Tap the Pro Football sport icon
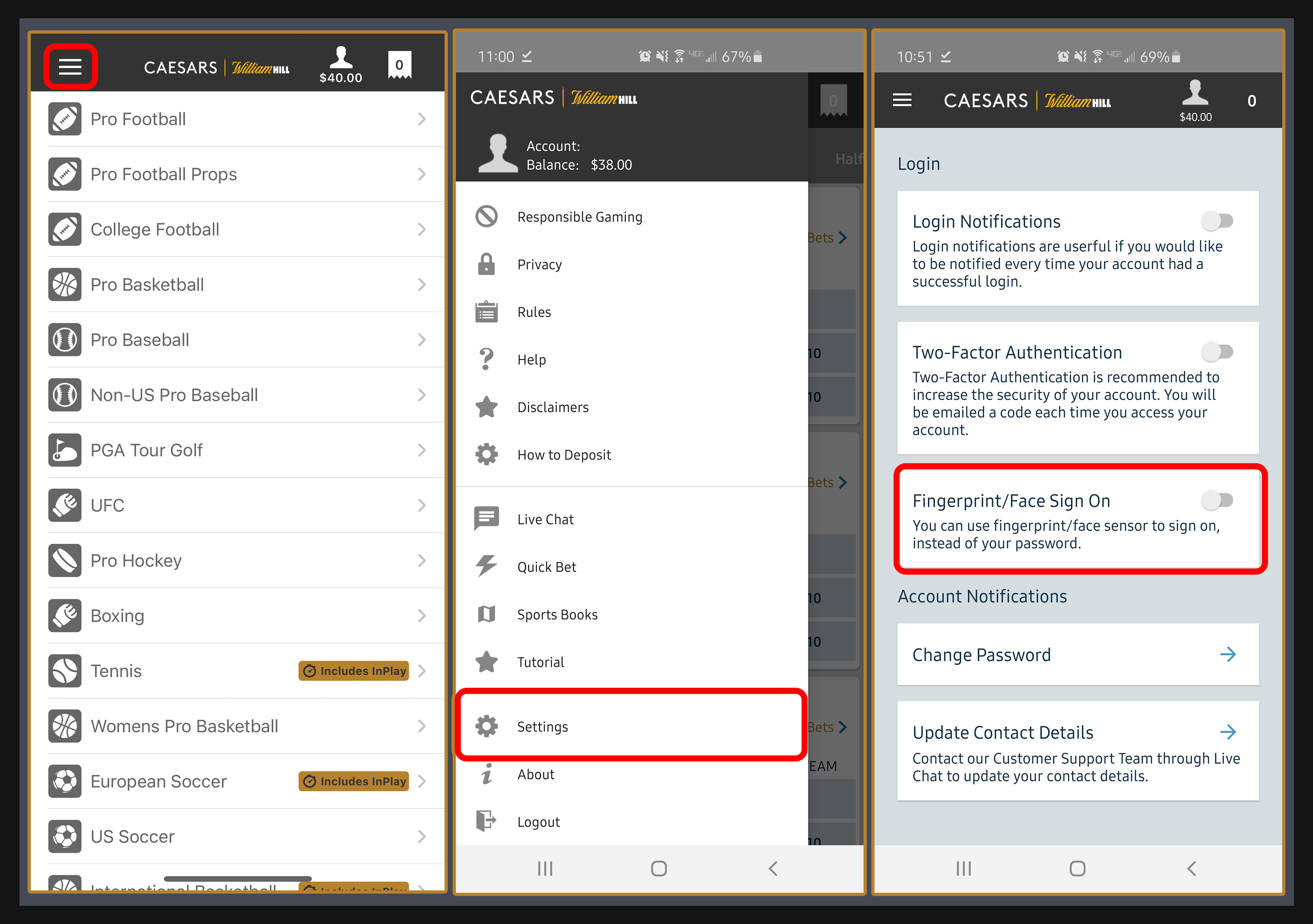 pyautogui.click(x=64, y=119)
